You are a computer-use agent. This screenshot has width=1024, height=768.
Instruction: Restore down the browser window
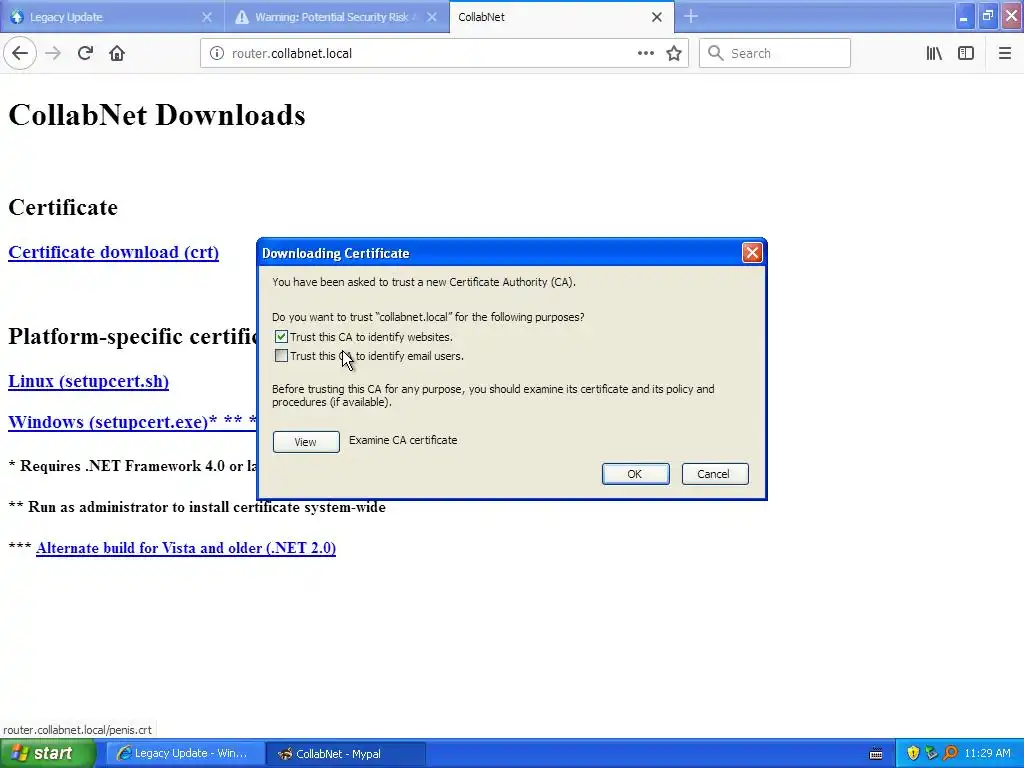coord(987,16)
